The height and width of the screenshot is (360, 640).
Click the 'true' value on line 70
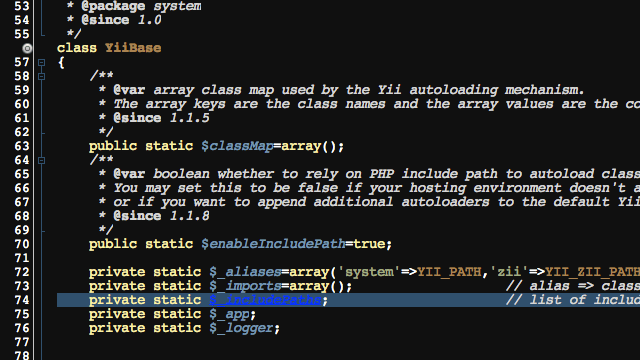[369, 244]
